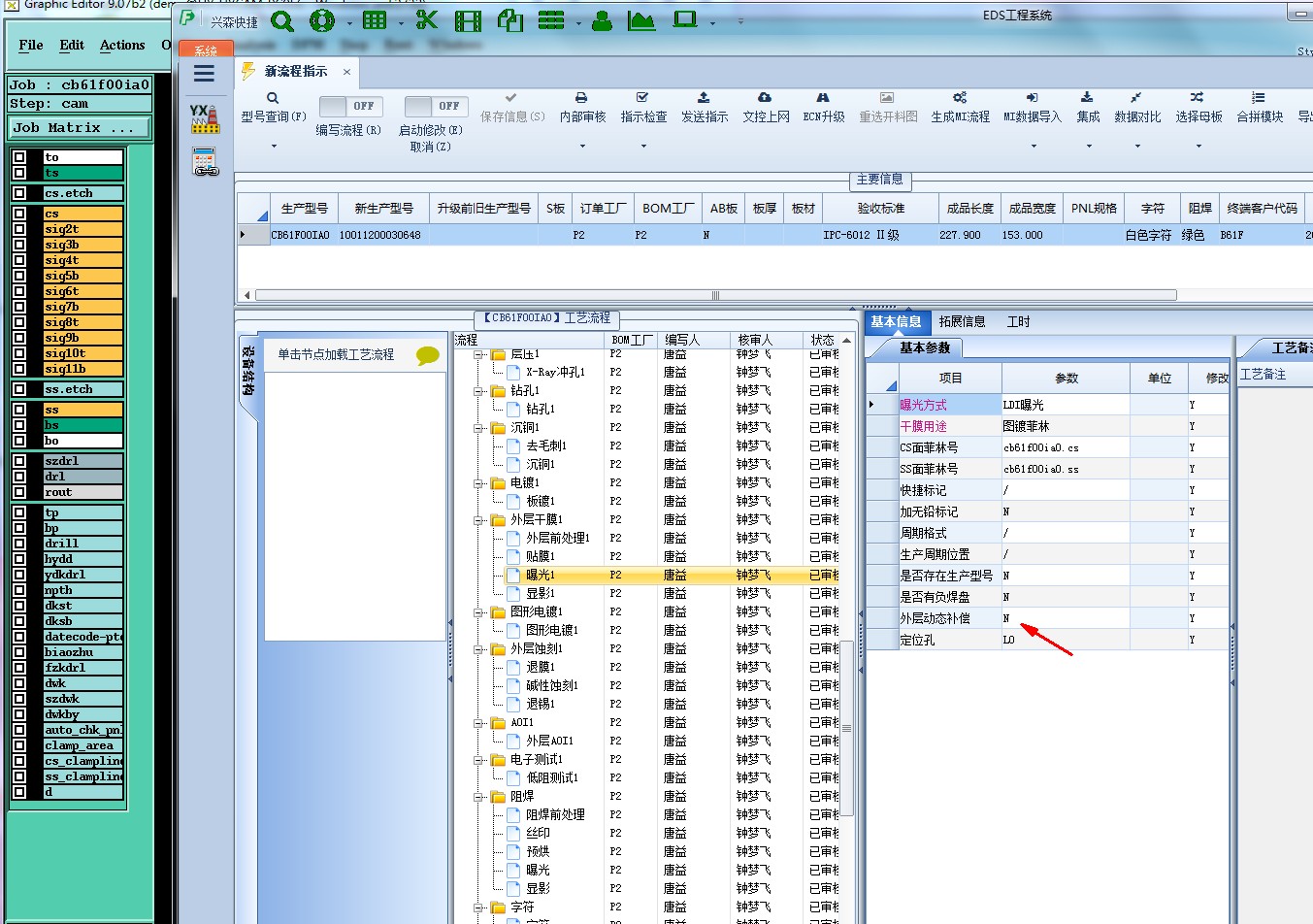Click the green copy documents icon

pos(510,19)
